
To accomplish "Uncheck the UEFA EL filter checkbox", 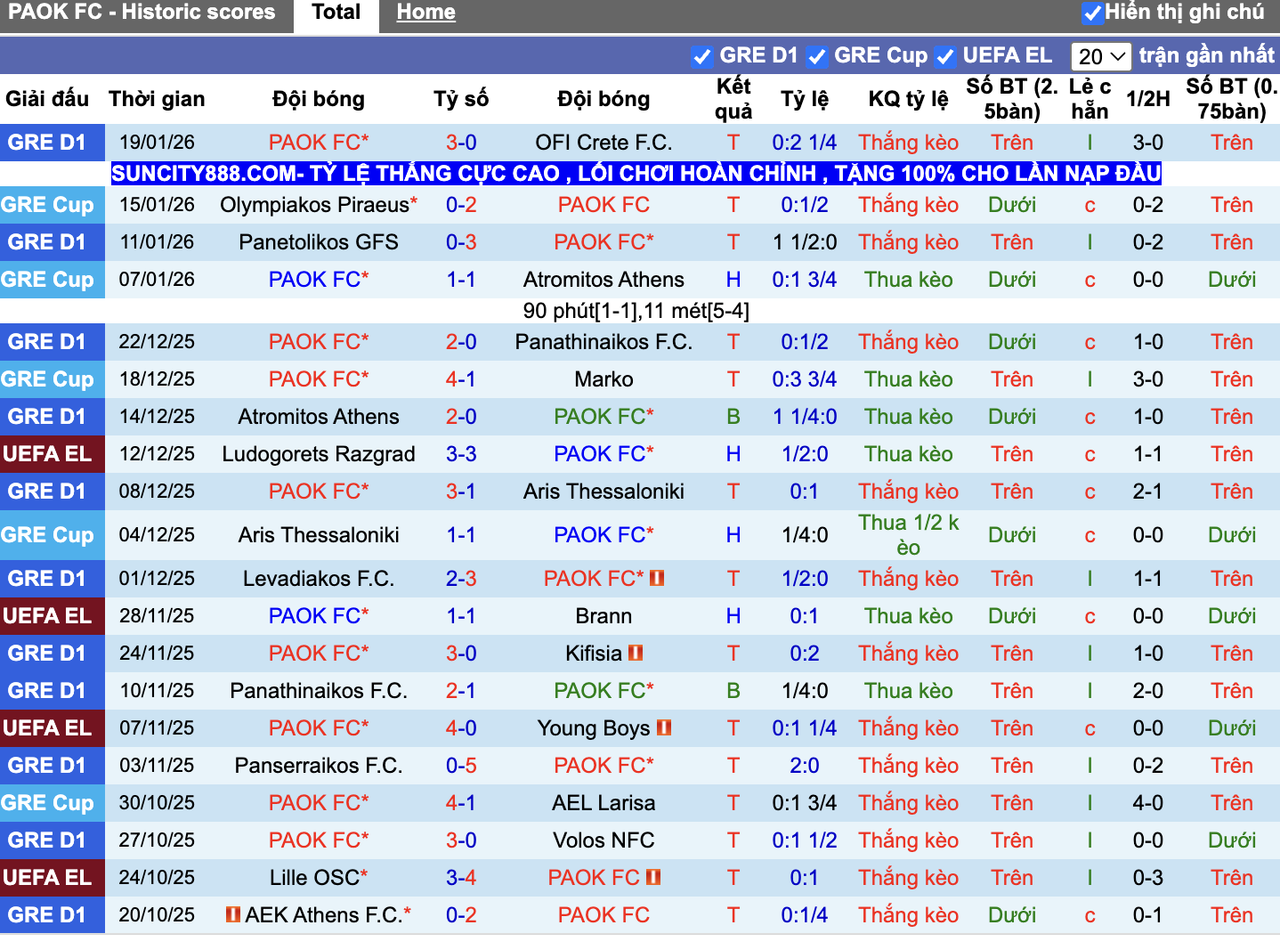I will (945, 56).
